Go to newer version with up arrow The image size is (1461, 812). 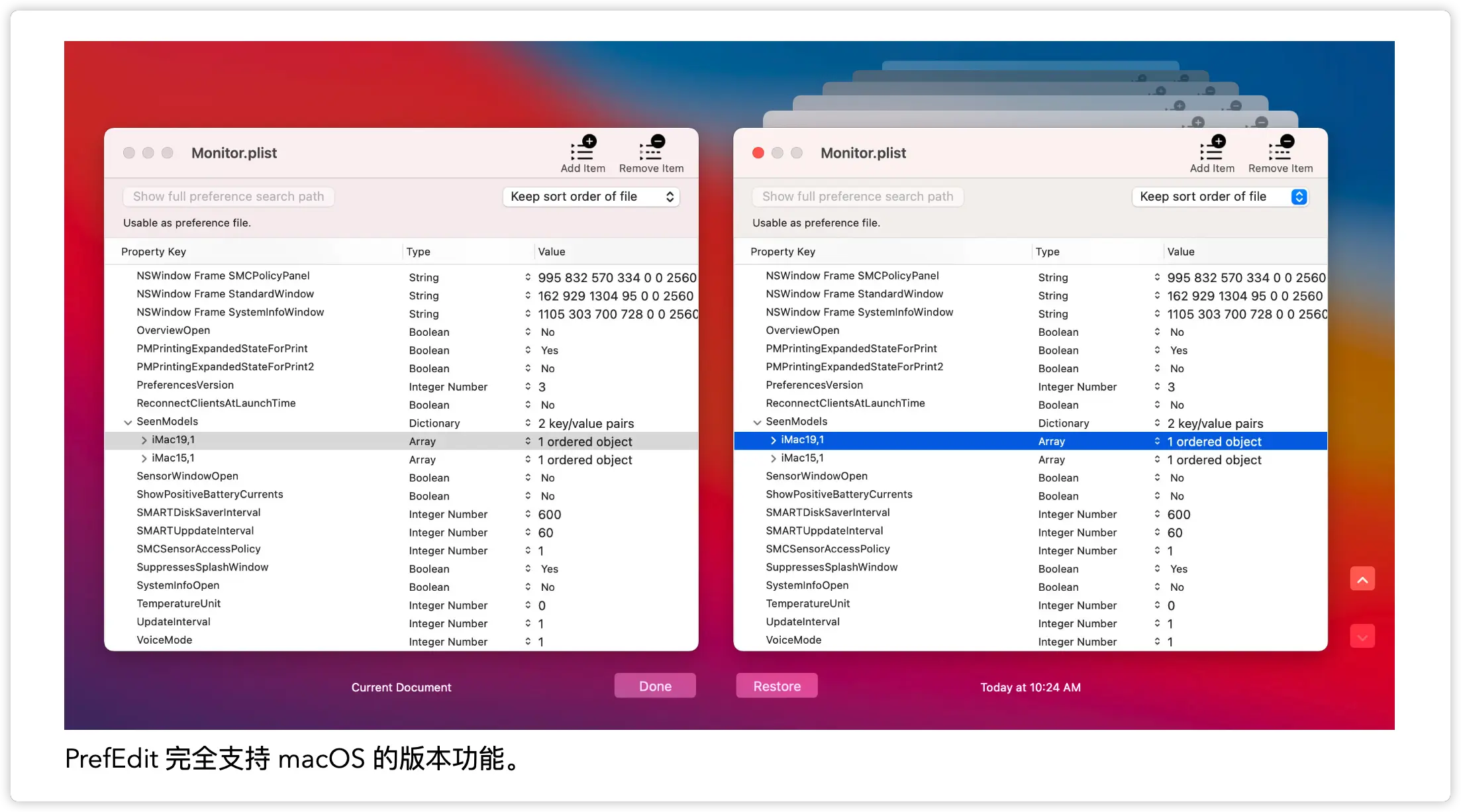[1362, 579]
